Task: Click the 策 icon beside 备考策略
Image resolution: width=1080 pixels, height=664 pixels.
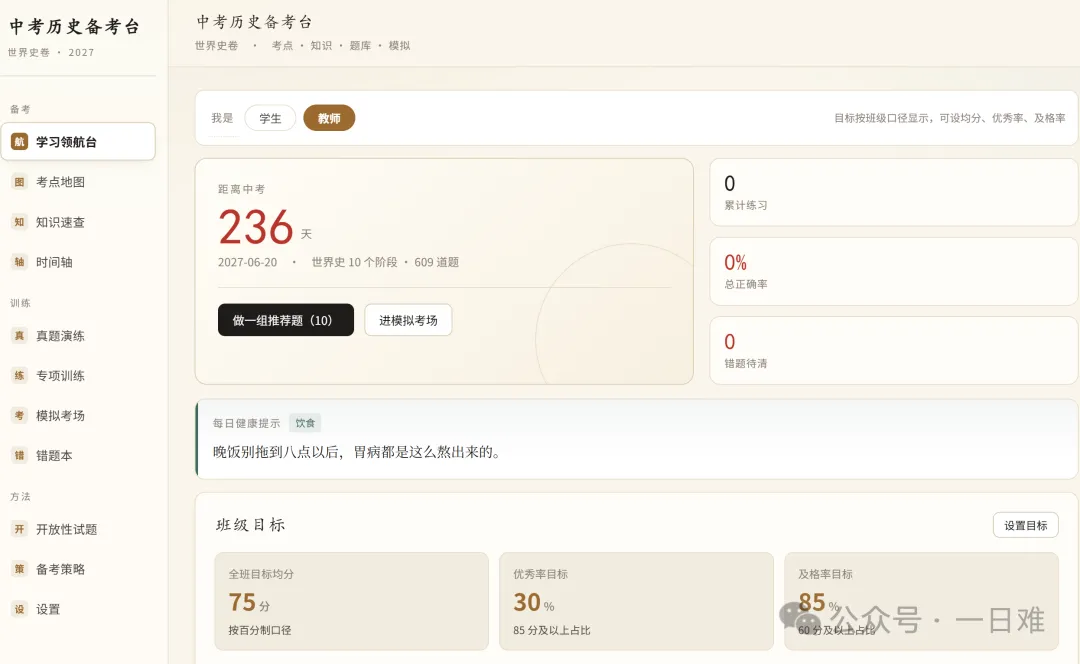Action: tap(19, 569)
